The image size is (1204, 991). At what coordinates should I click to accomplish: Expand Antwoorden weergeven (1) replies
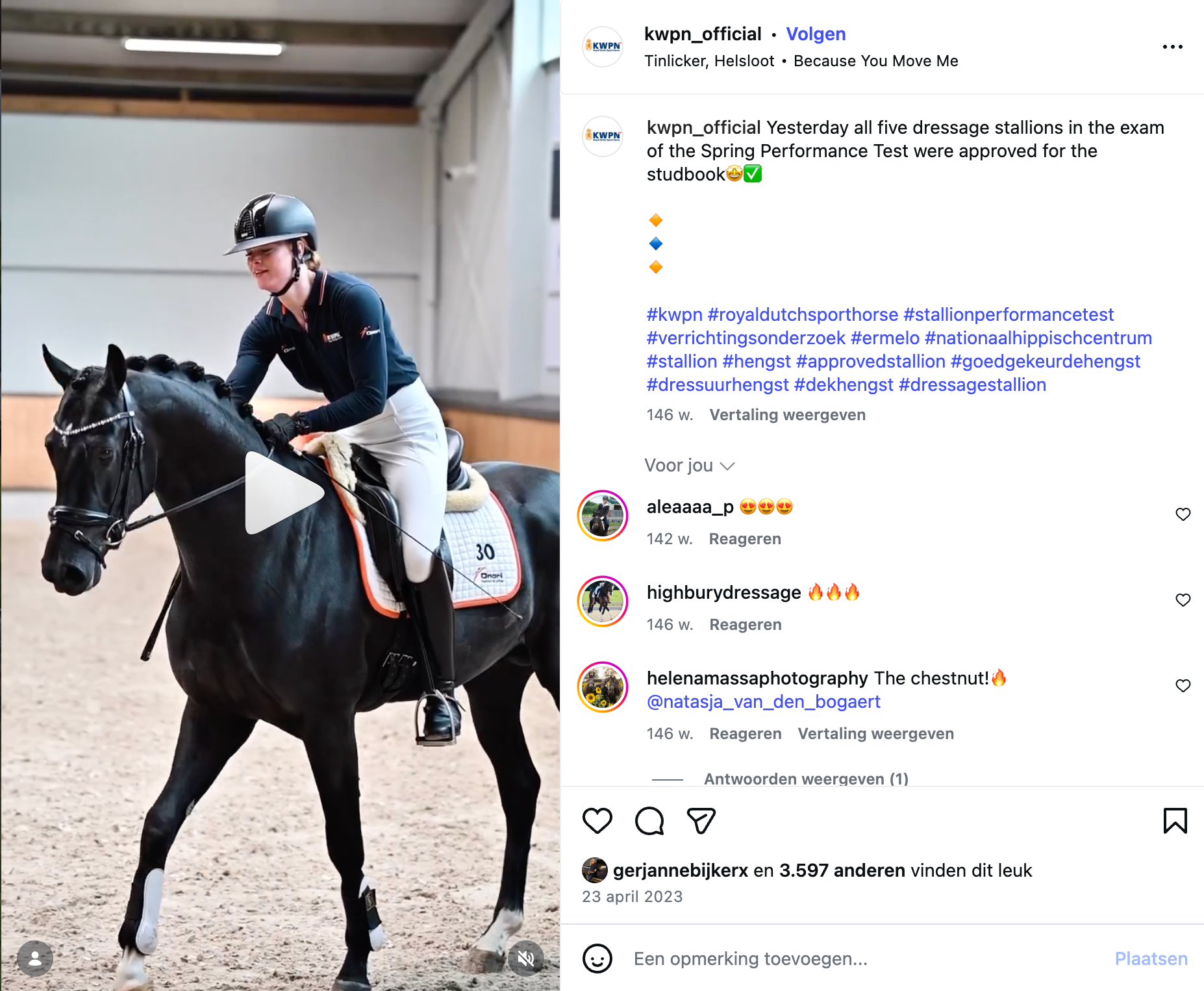click(806, 779)
